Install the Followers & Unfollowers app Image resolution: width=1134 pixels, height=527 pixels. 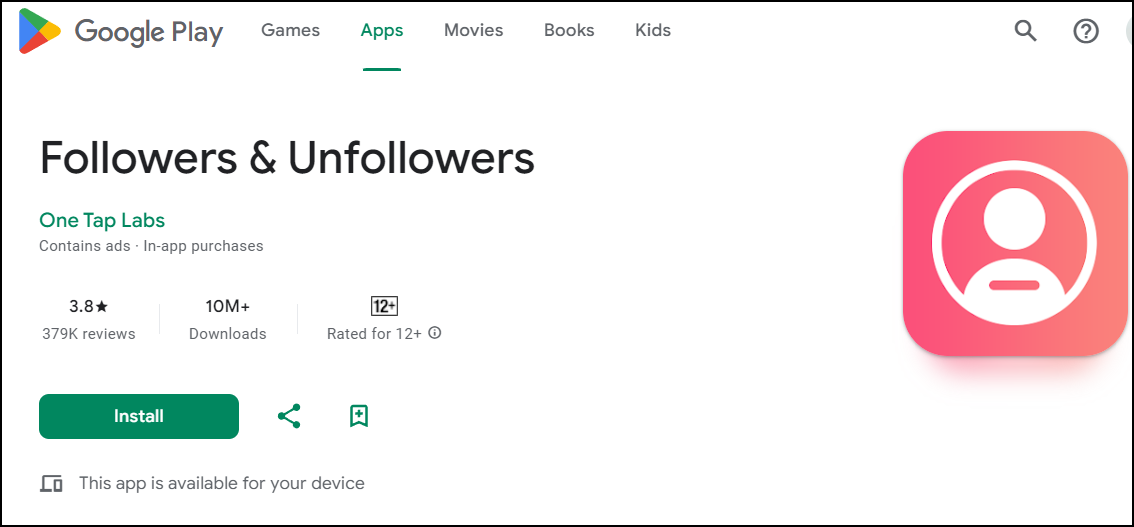pyautogui.click(x=139, y=416)
